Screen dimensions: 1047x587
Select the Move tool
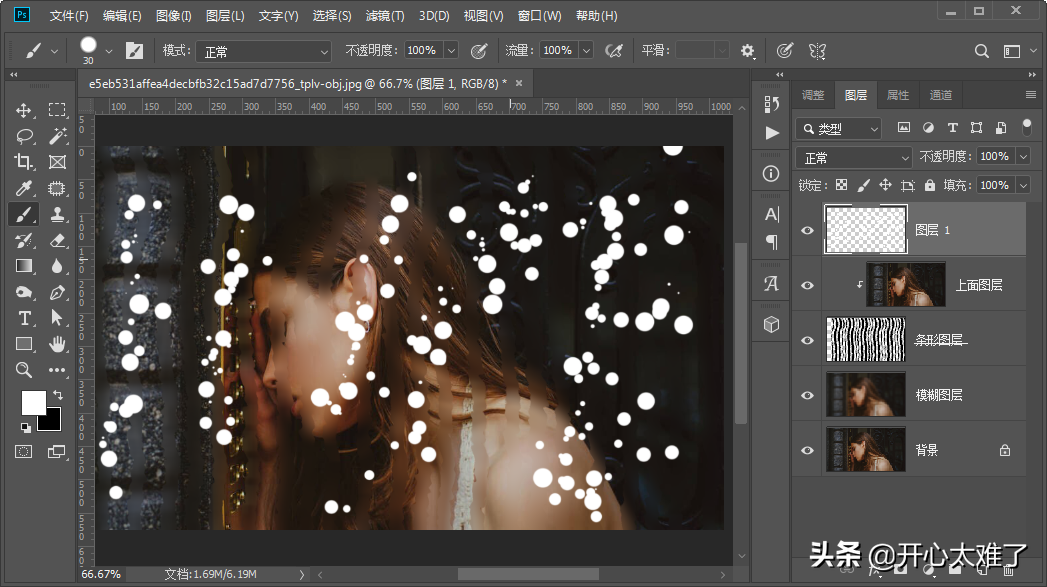(24, 110)
